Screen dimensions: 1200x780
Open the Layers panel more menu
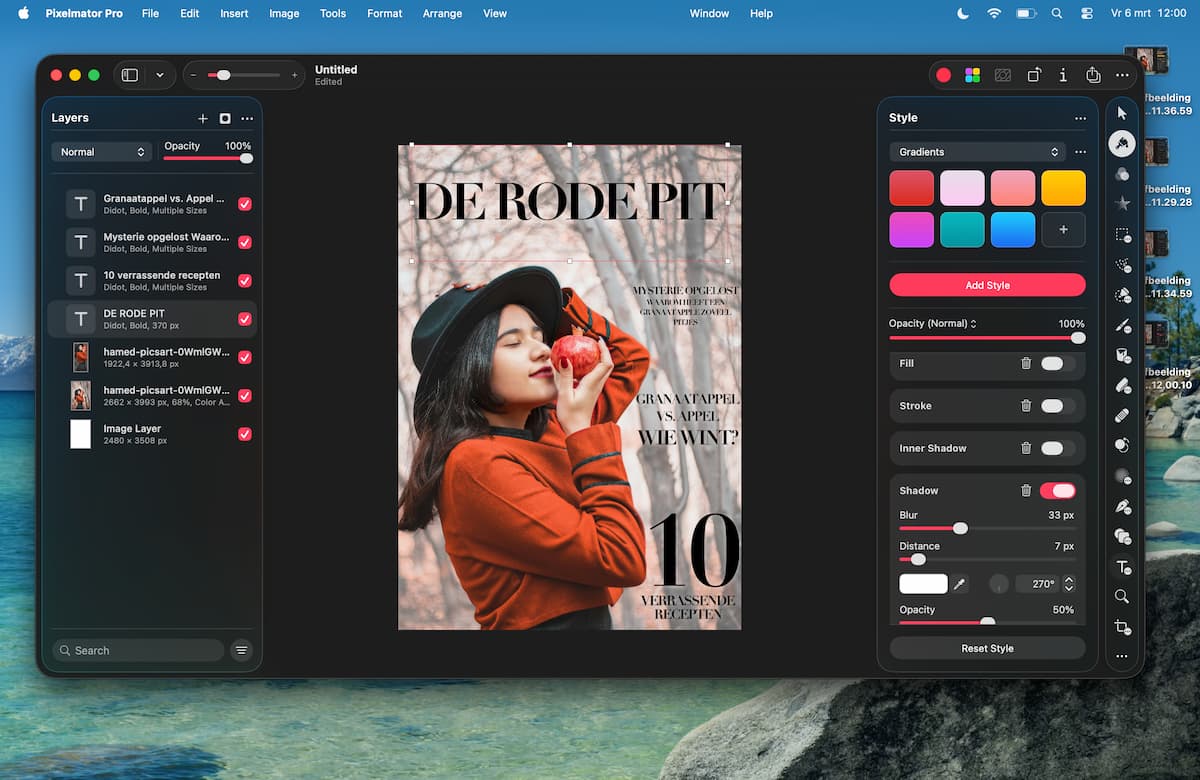[247, 118]
